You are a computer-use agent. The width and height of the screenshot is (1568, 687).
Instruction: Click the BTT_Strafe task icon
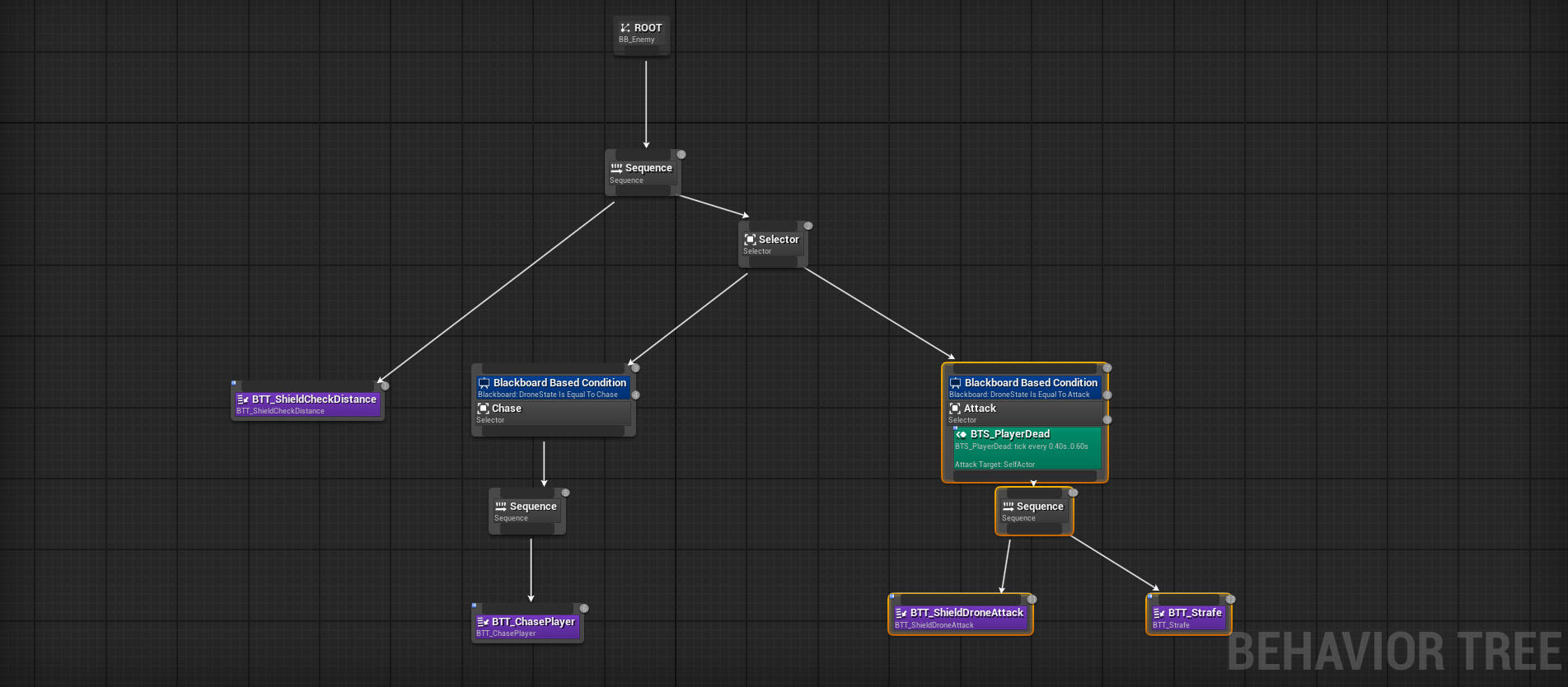tap(1159, 613)
